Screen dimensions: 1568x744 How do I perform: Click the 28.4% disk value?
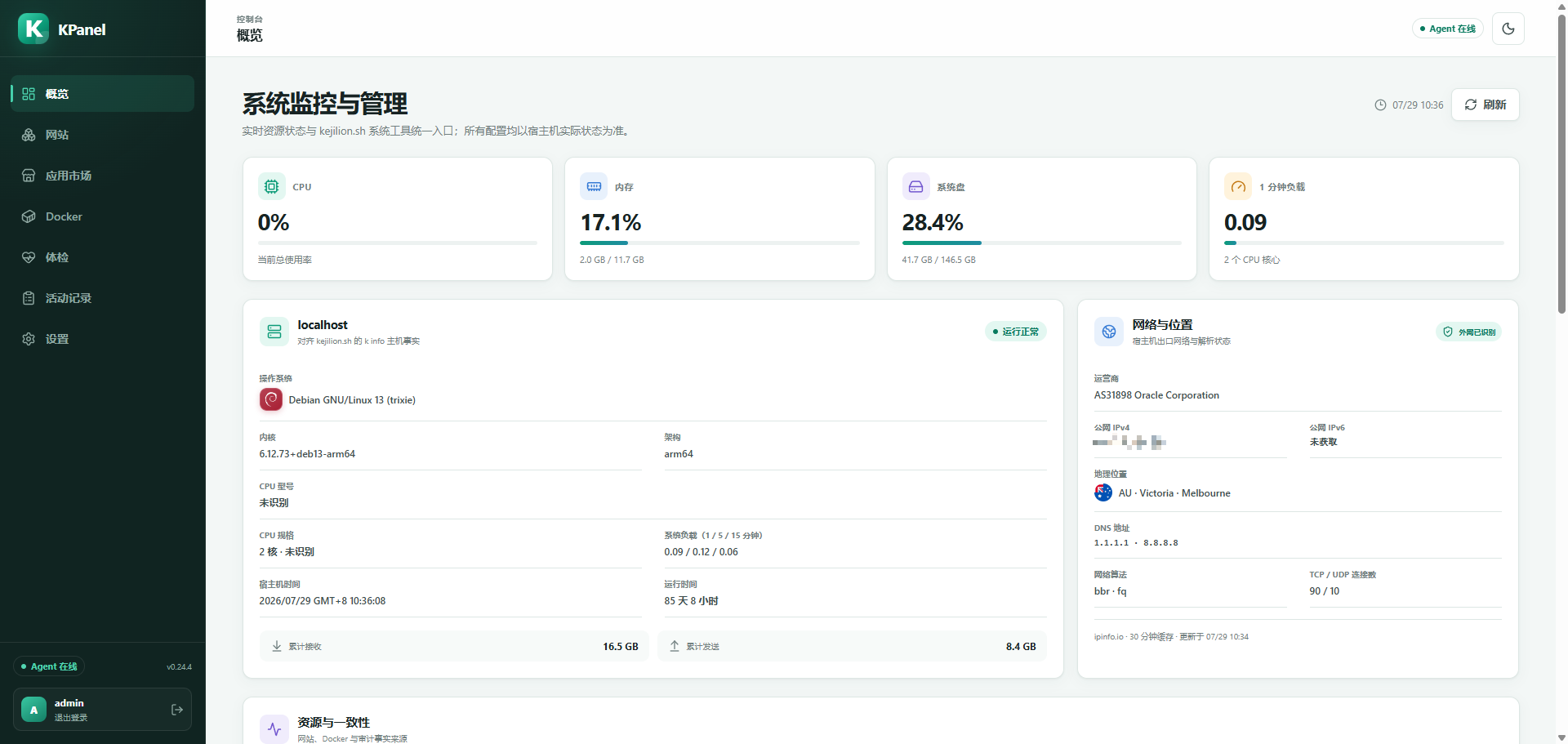[933, 222]
